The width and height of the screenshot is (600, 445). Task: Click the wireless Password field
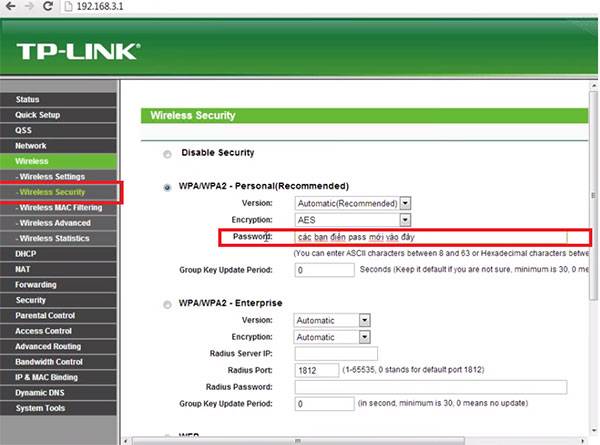coord(430,237)
